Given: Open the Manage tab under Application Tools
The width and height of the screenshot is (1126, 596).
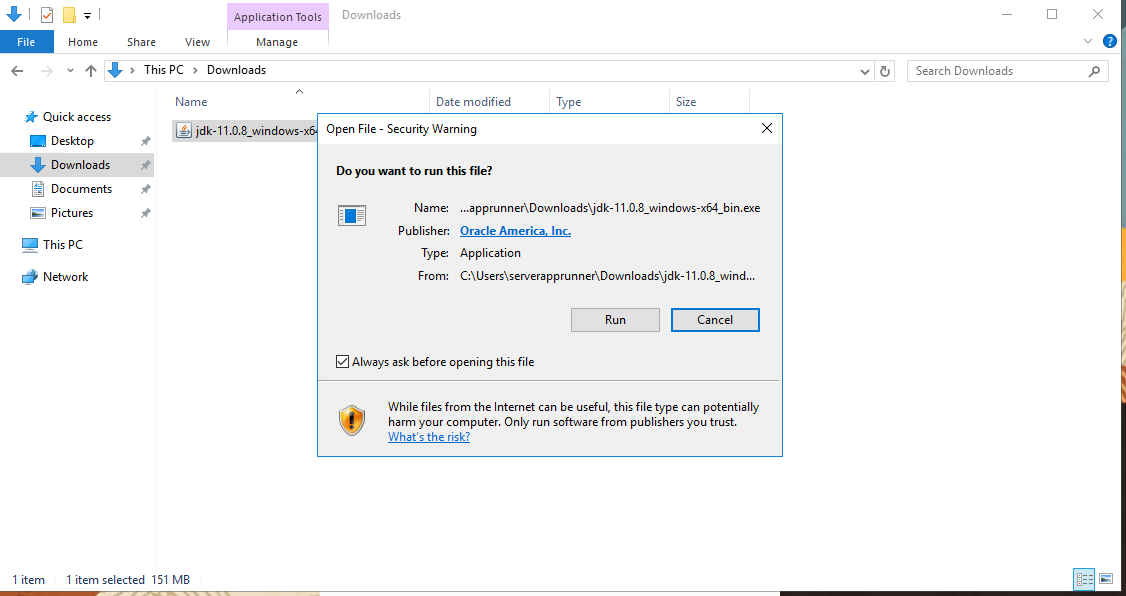Looking at the screenshot, I should point(276,42).
